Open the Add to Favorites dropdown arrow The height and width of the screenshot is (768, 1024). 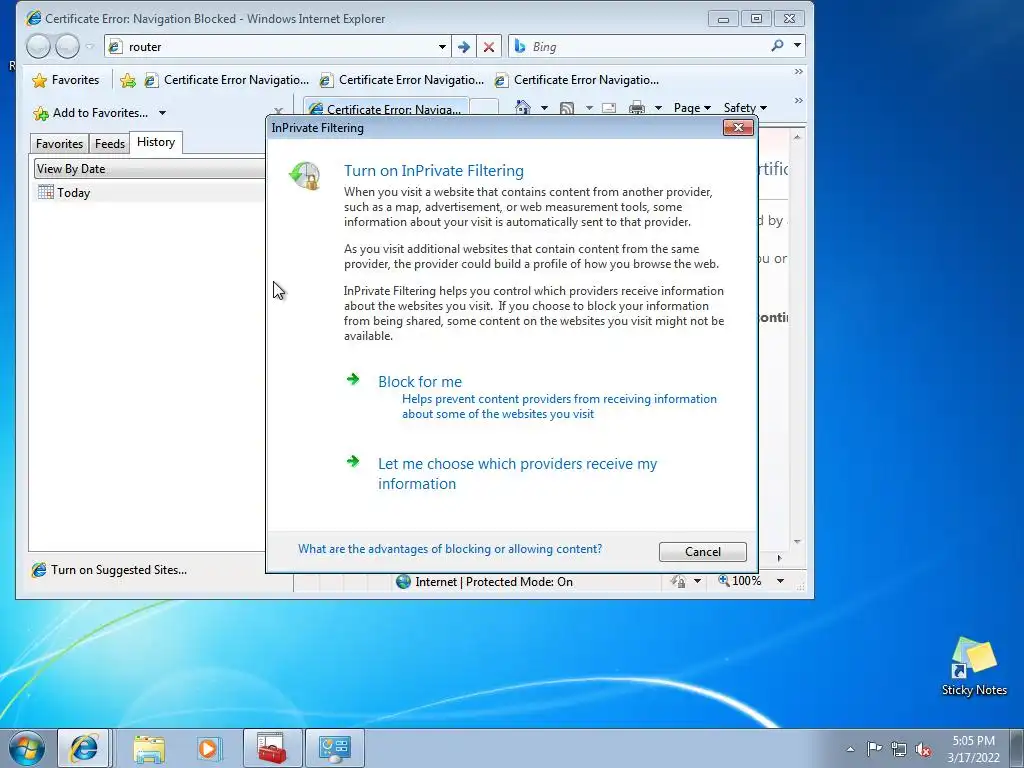pyautogui.click(x=162, y=113)
